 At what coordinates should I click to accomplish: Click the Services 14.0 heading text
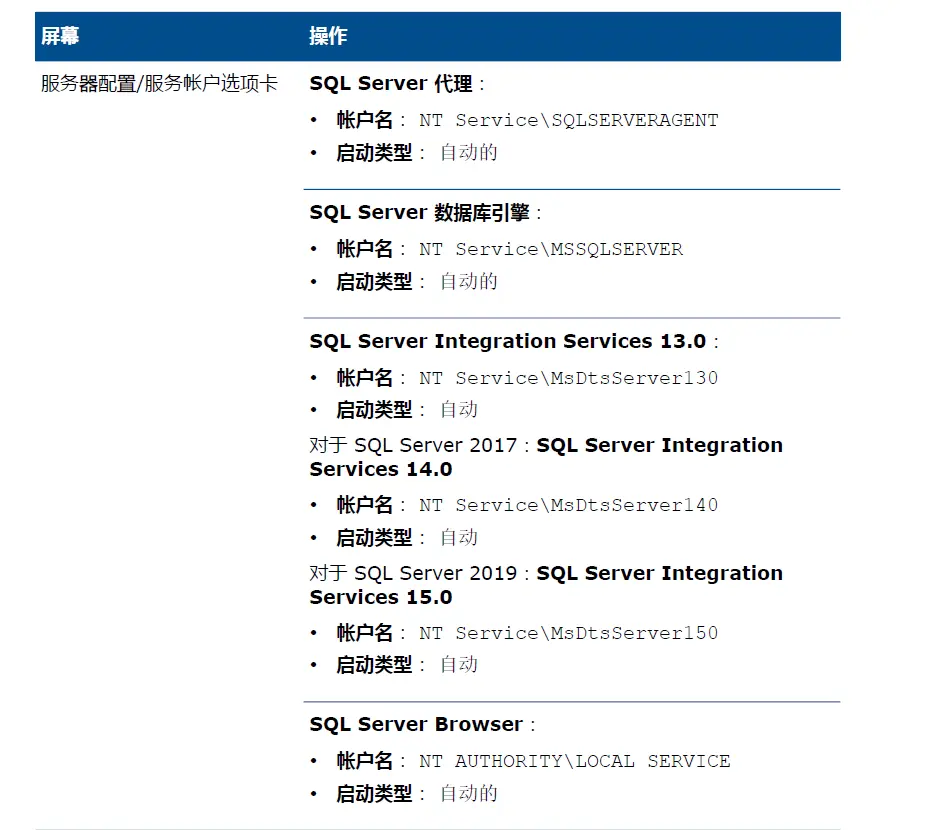click(x=381, y=469)
